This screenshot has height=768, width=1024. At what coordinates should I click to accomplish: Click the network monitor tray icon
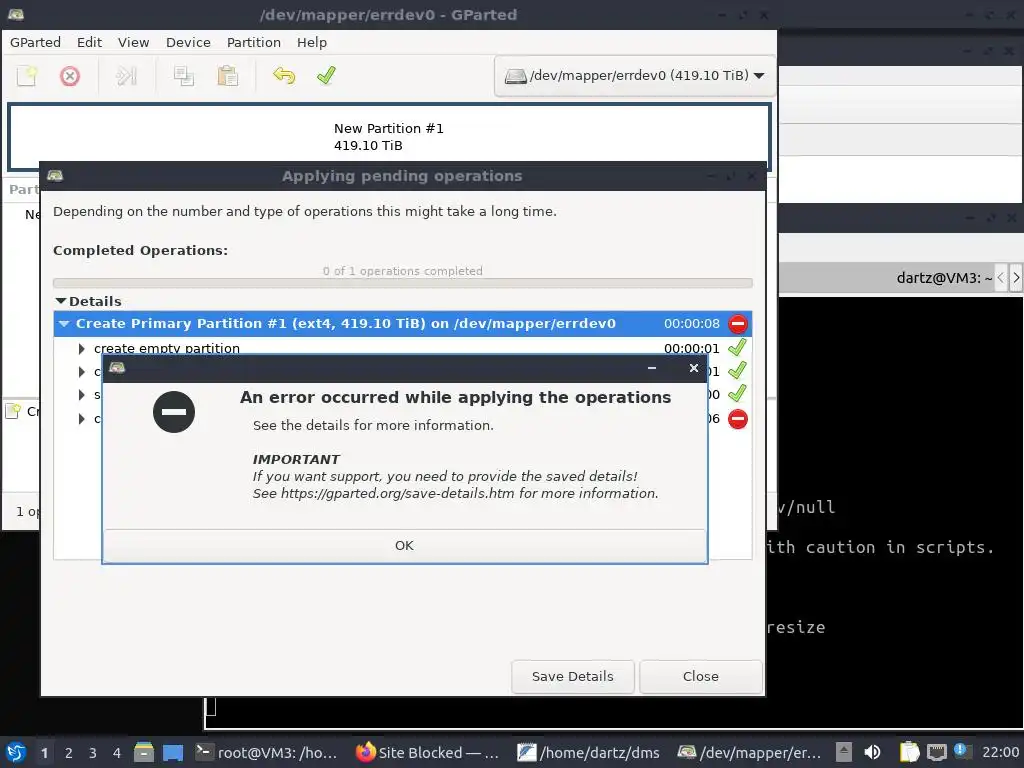tap(936, 752)
